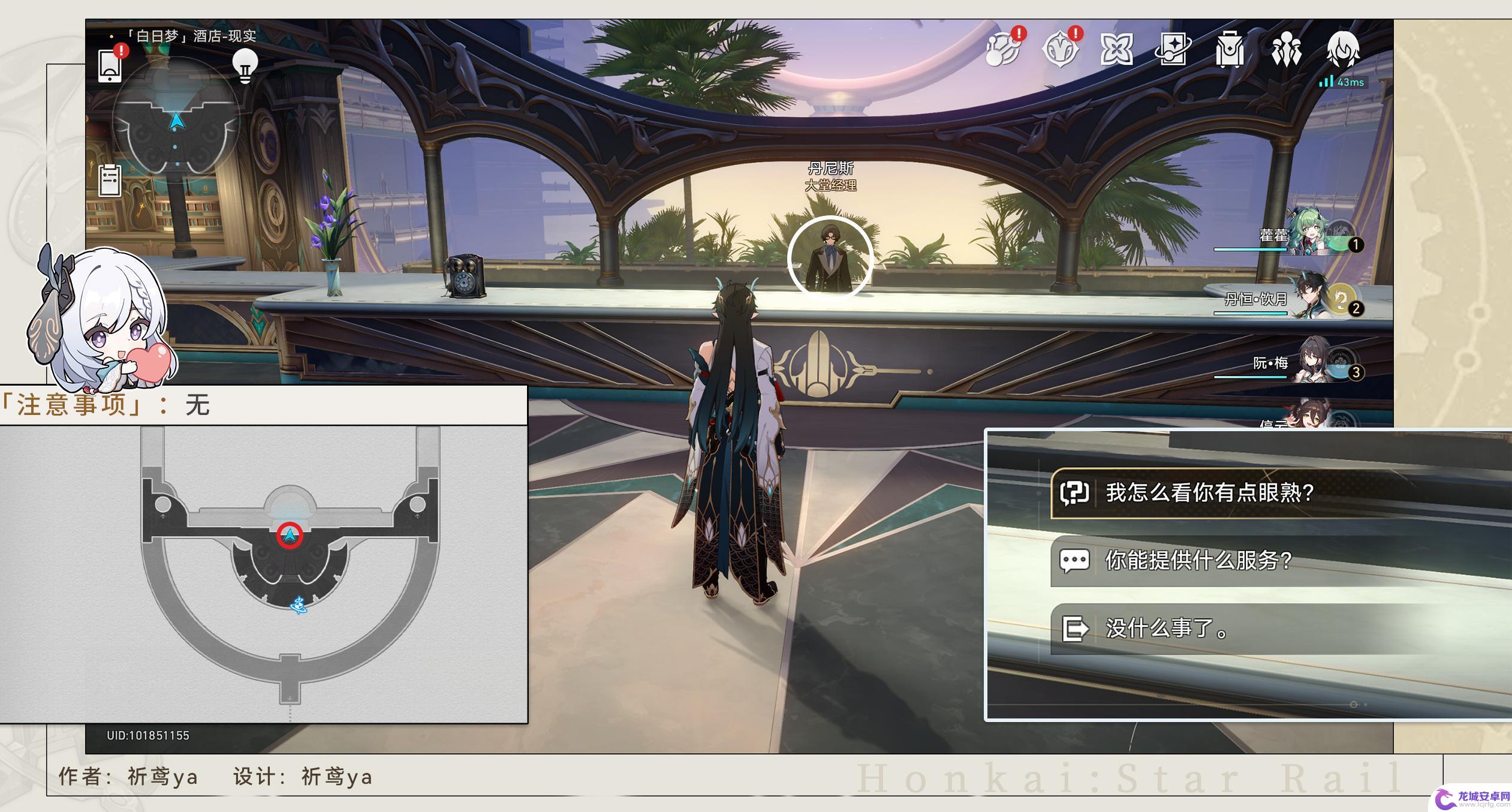Click the exit-arrow icon of third dialogue
Screen dimensions: 1512x812
[1074, 628]
